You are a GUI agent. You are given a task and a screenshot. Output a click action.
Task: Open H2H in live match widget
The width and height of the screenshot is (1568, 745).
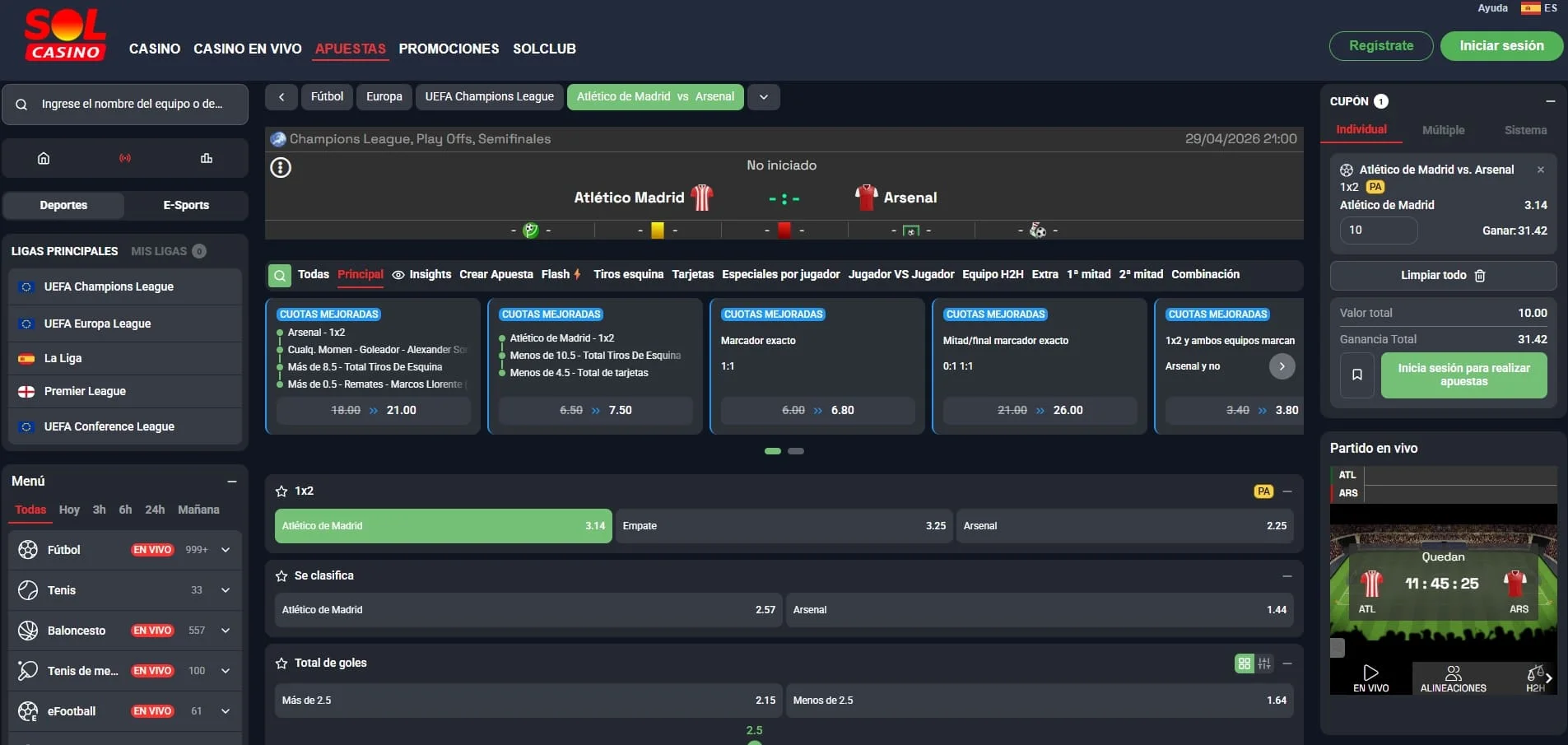pos(1534,678)
